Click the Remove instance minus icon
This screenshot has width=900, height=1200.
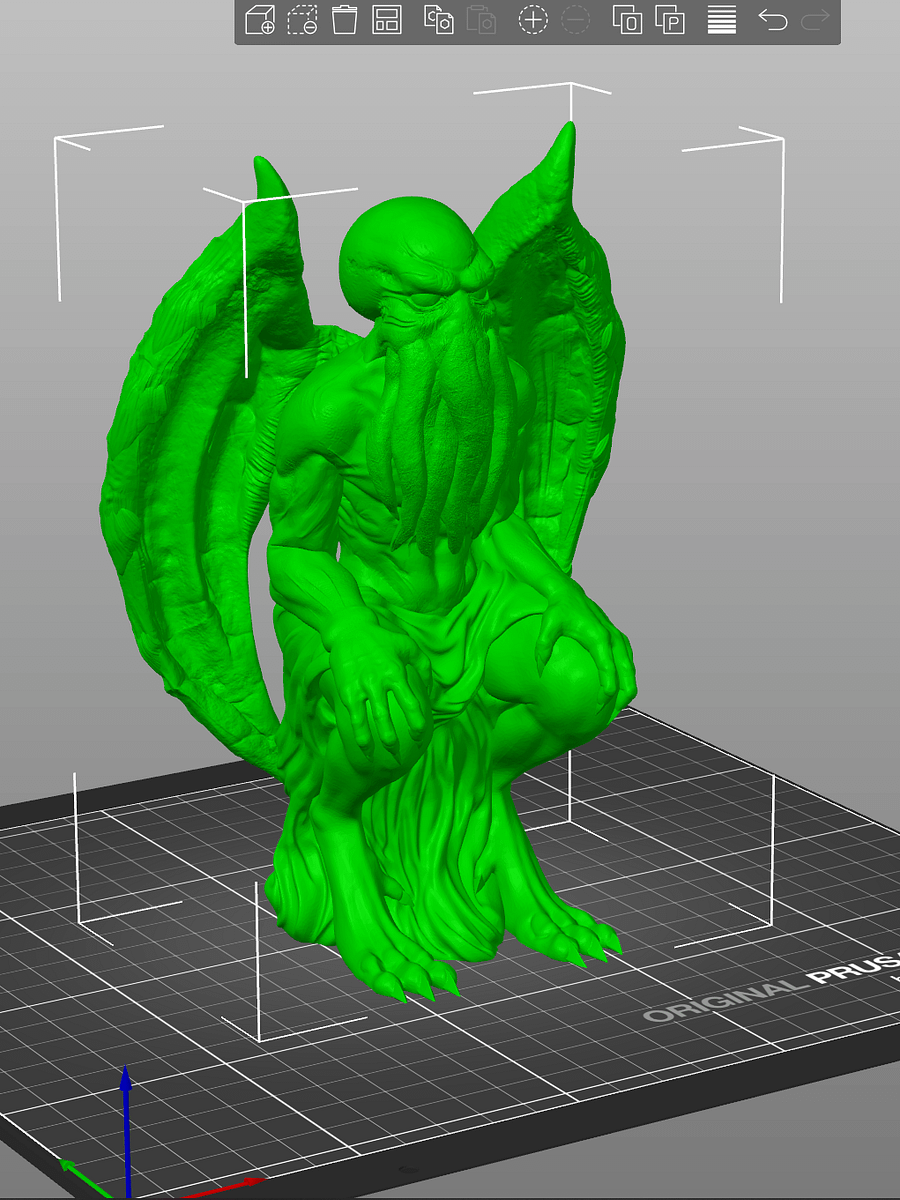click(x=576, y=20)
